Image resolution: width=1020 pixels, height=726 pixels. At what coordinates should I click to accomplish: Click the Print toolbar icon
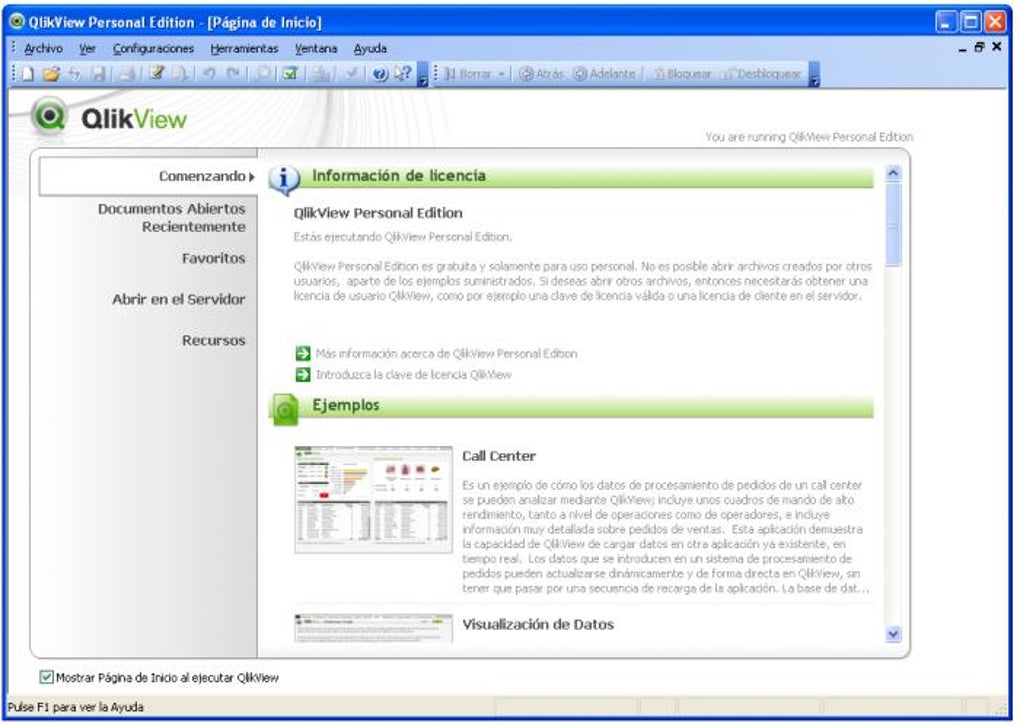(x=127, y=74)
